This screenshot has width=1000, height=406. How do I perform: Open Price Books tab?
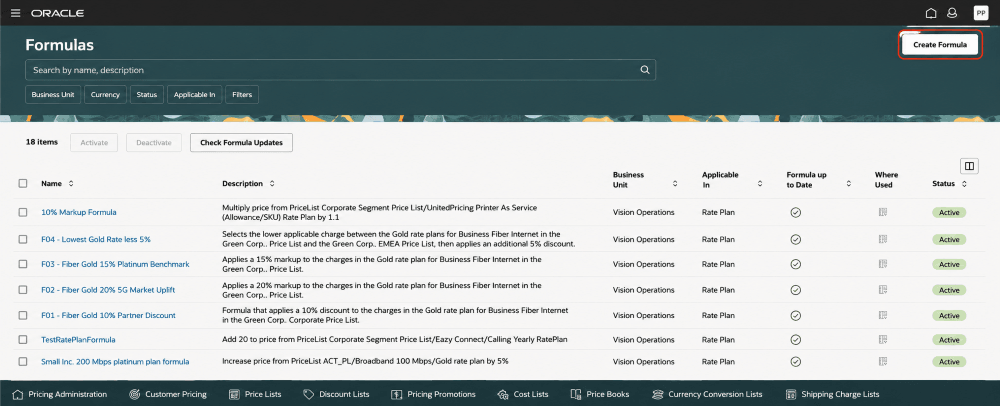600,394
